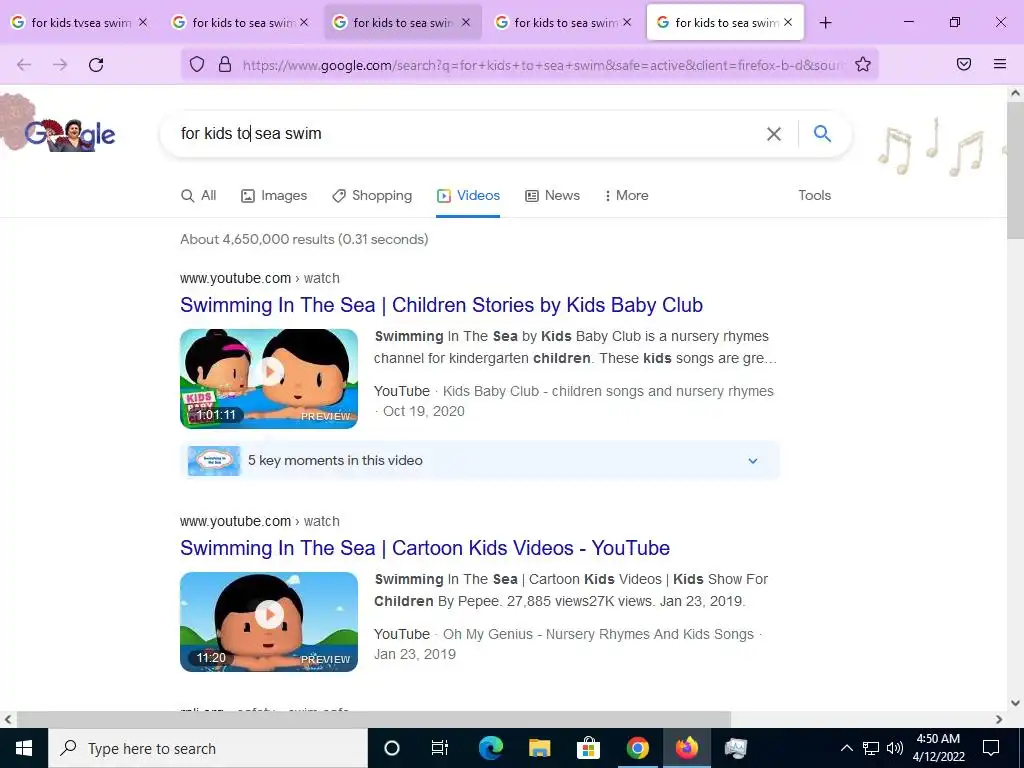Open File Explorer from taskbar
This screenshot has width=1024, height=768.
(x=539, y=748)
